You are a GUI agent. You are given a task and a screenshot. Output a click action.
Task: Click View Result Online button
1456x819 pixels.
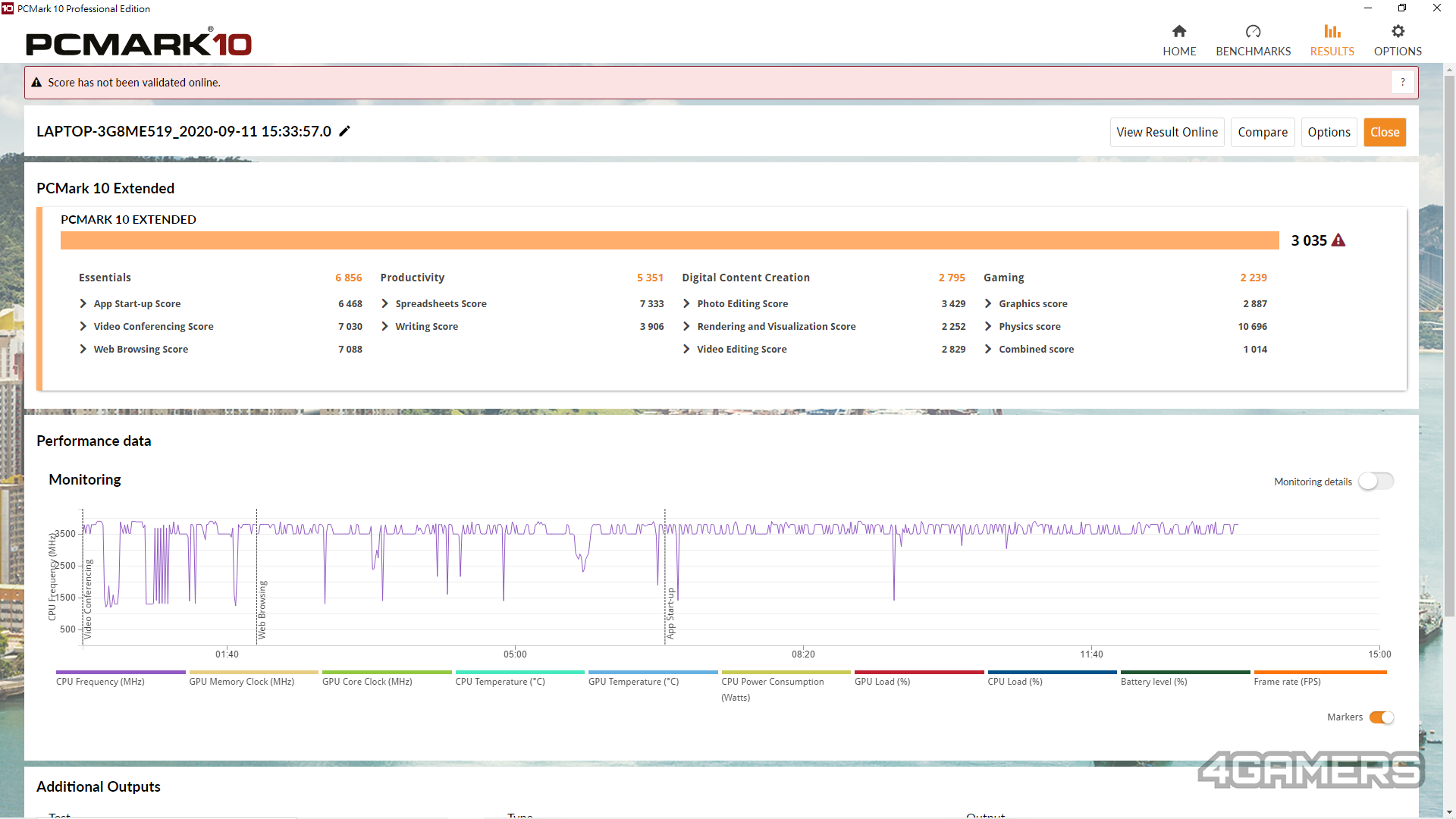click(x=1167, y=132)
